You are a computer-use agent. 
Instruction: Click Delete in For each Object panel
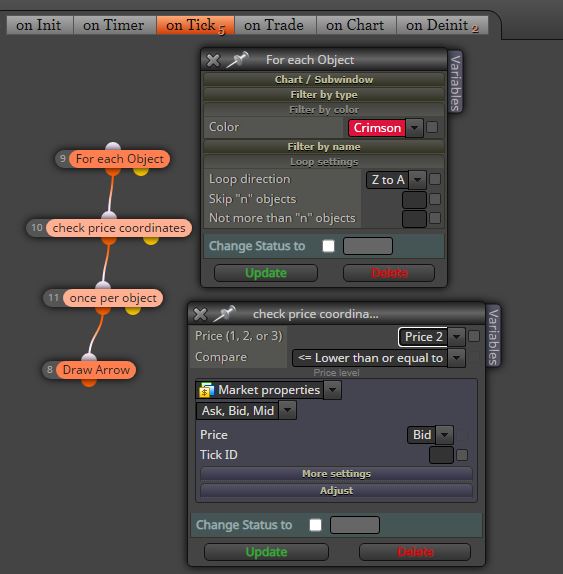click(389, 273)
